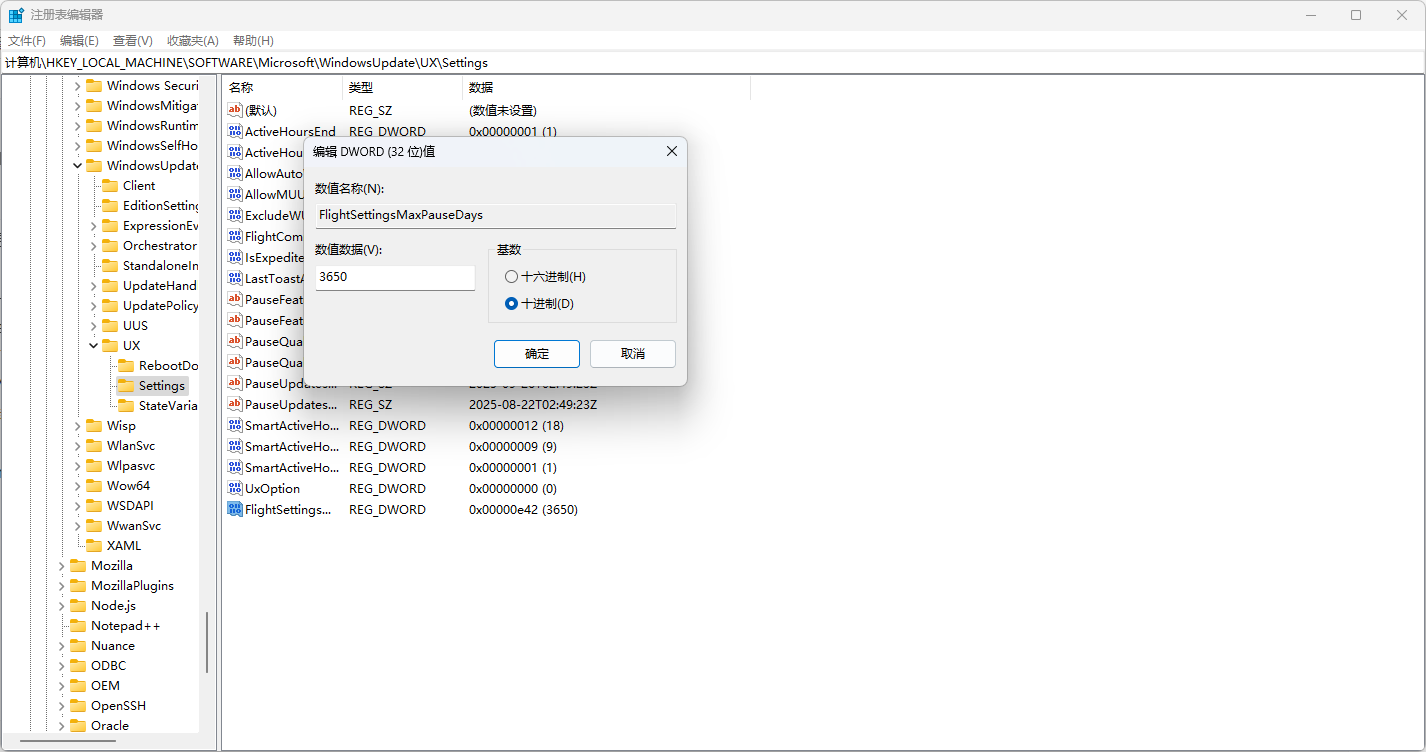Image resolution: width=1426 pixels, height=752 pixels.
Task: Collapse the WindowsUpdate tree node
Action: click(78, 165)
